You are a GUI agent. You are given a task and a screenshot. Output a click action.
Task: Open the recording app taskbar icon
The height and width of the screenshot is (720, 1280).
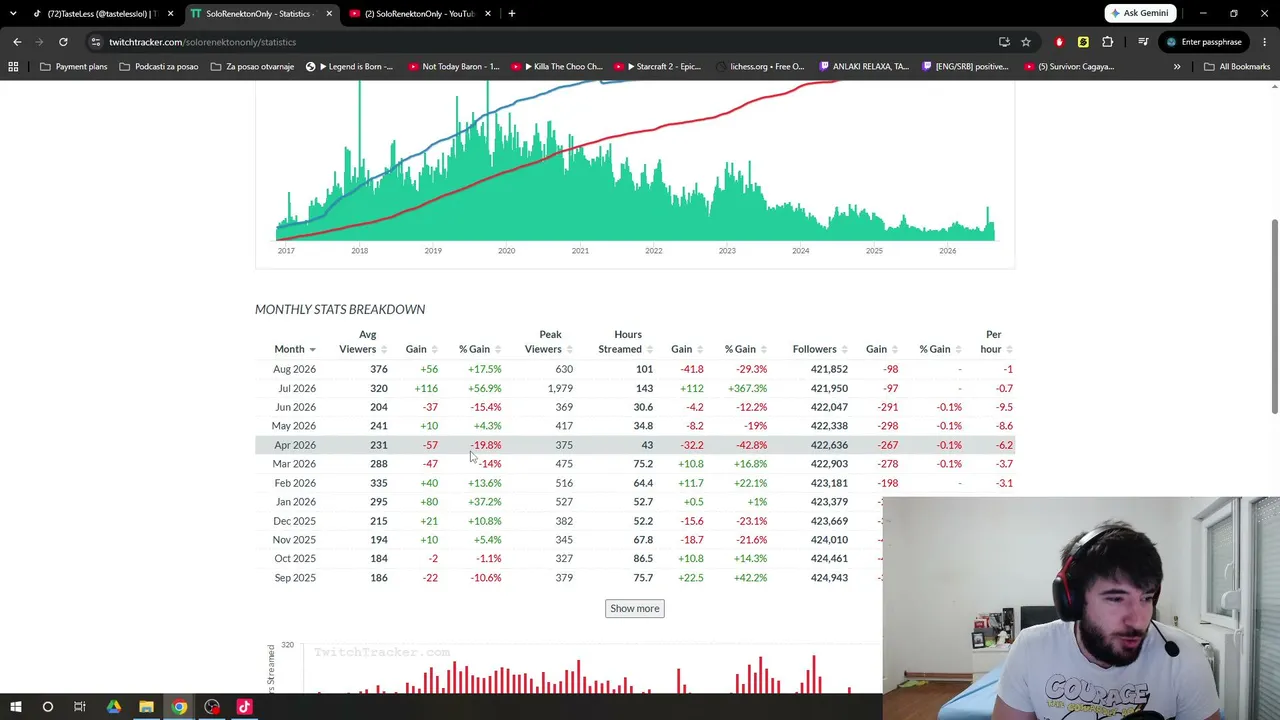coord(212,707)
